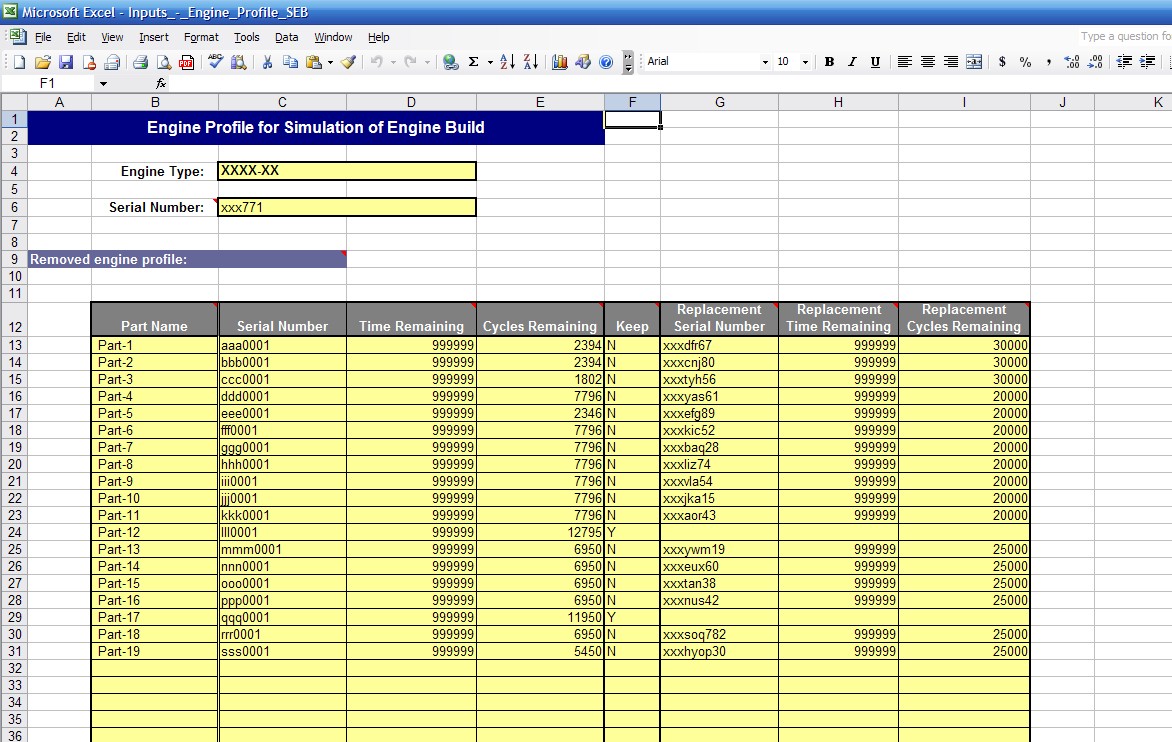Click the Format Painter brush icon
The image size is (1172, 742).
(x=348, y=62)
